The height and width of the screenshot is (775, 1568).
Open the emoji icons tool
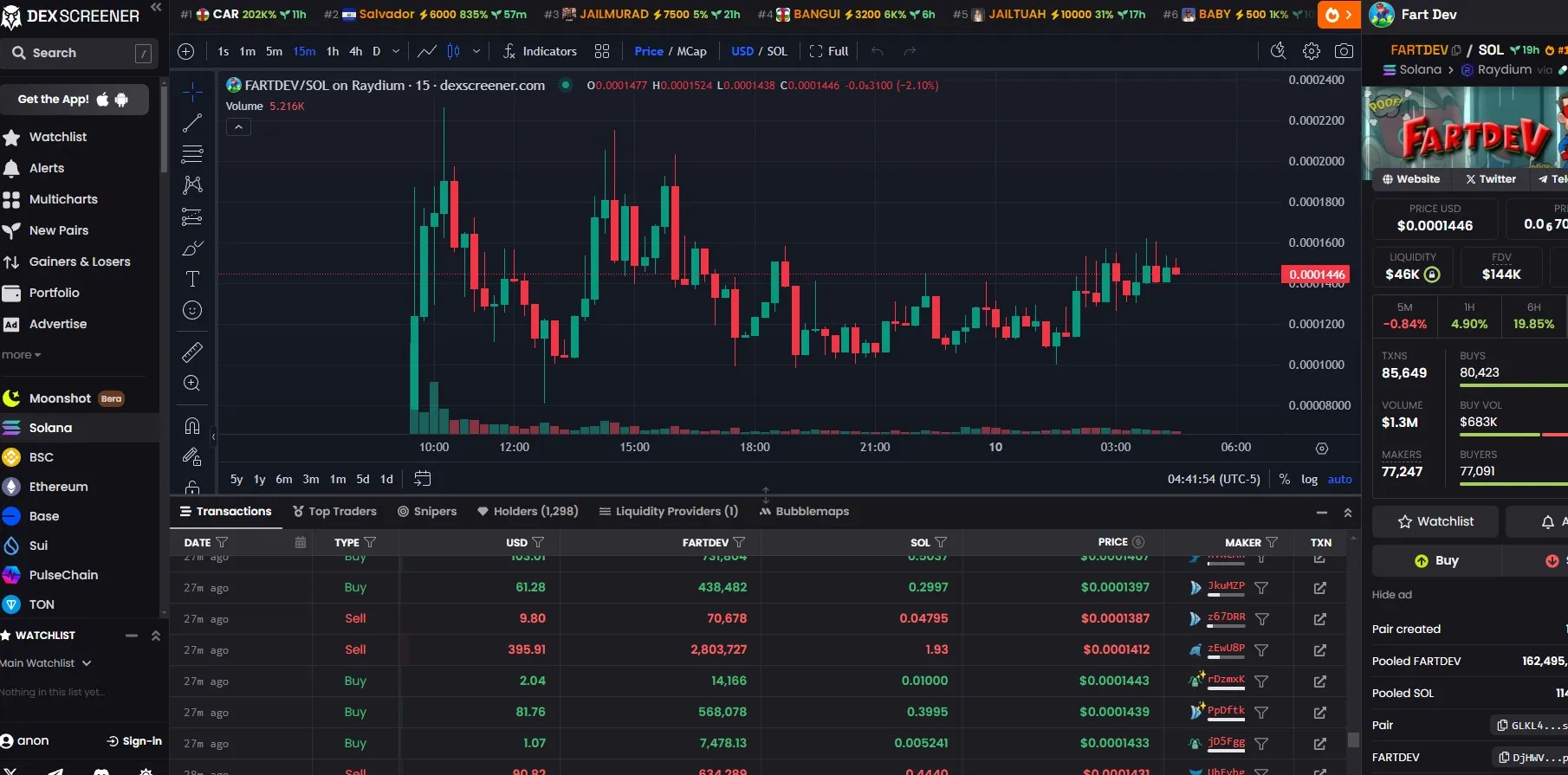(x=192, y=310)
